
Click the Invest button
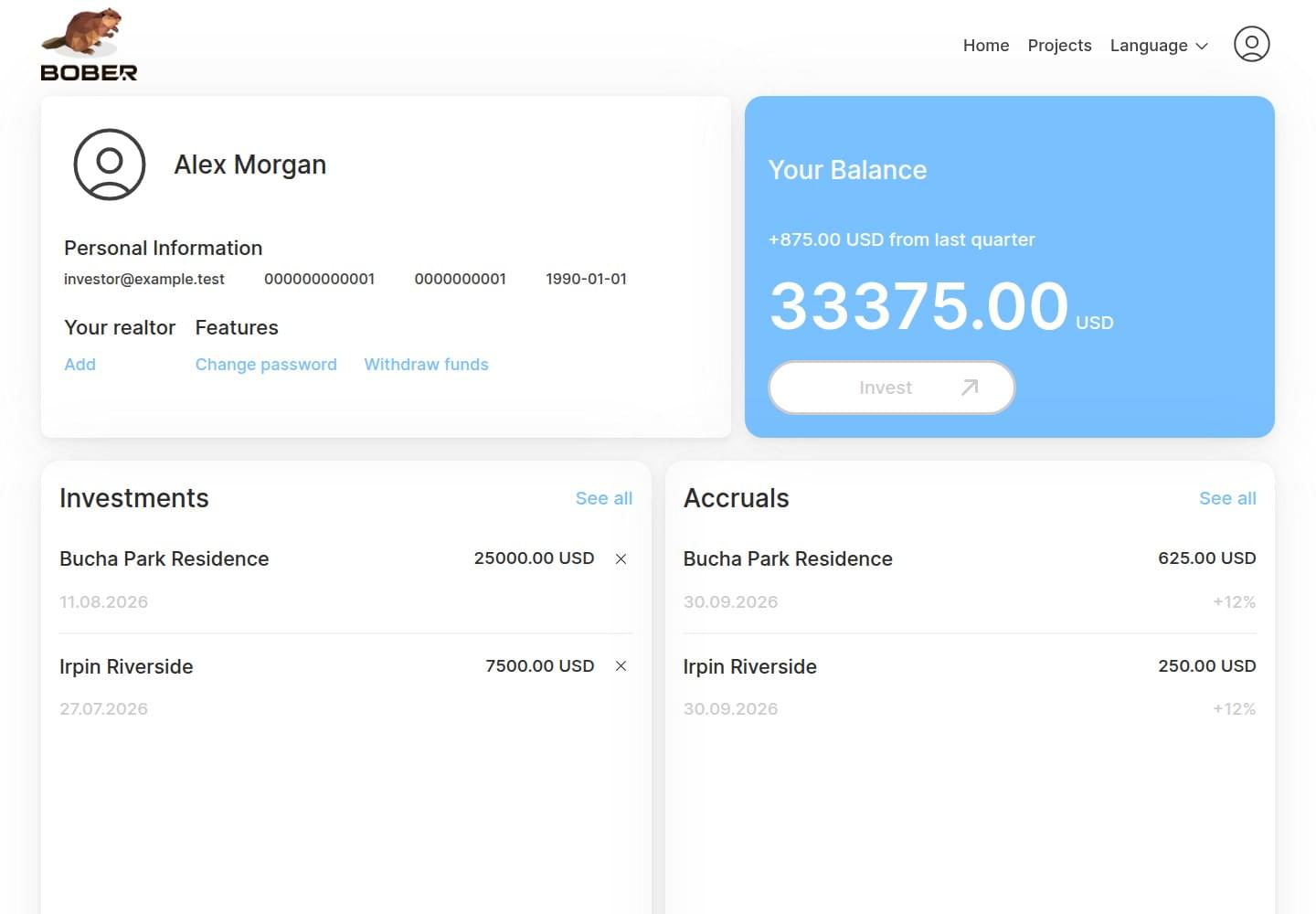point(892,388)
